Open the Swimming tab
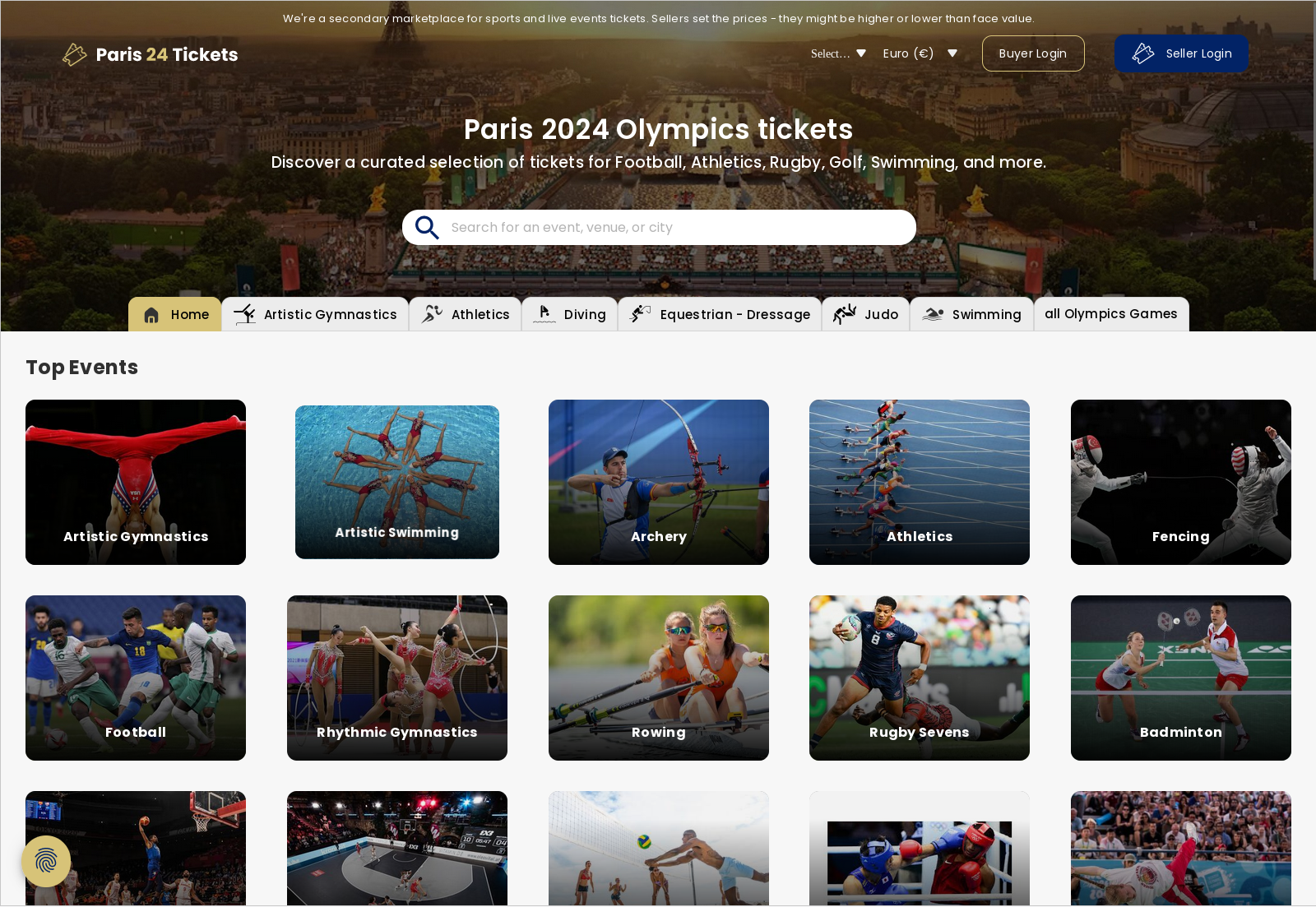Image resolution: width=1316 pixels, height=907 pixels. point(971,314)
